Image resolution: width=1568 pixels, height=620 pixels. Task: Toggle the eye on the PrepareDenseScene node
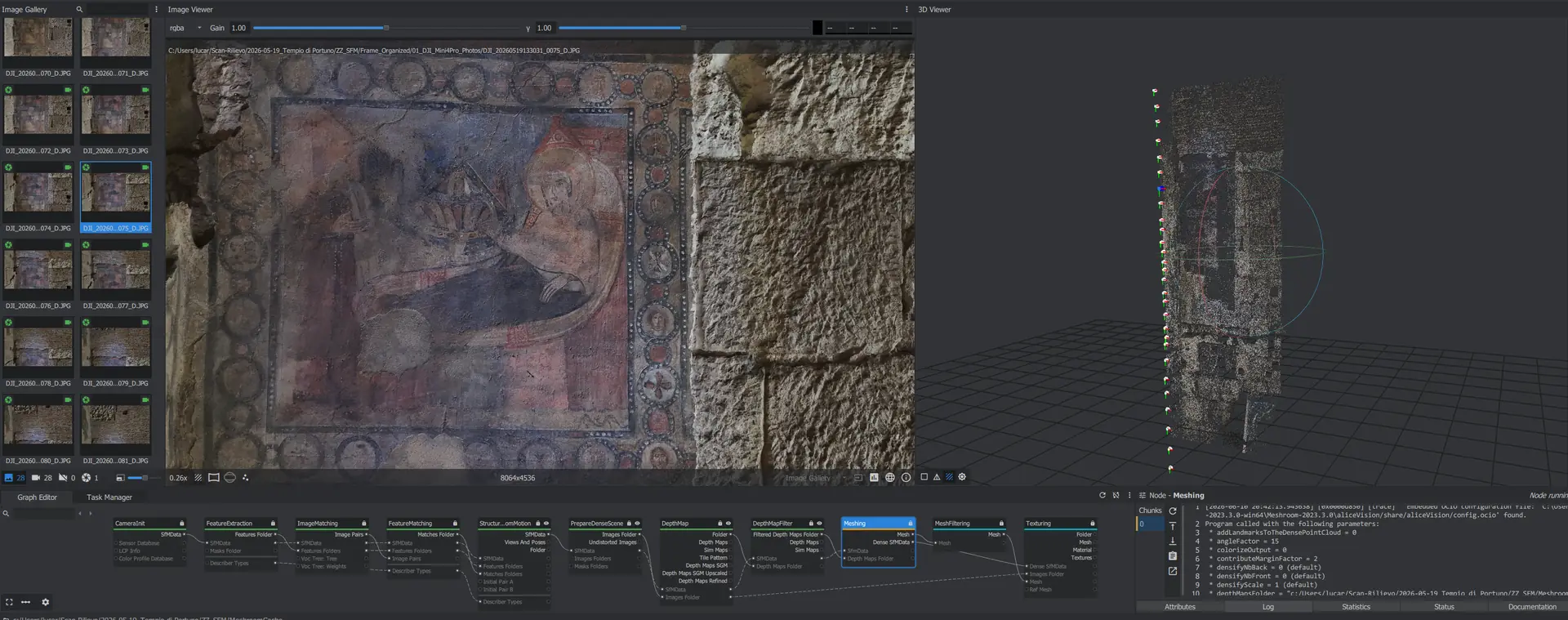pos(637,524)
